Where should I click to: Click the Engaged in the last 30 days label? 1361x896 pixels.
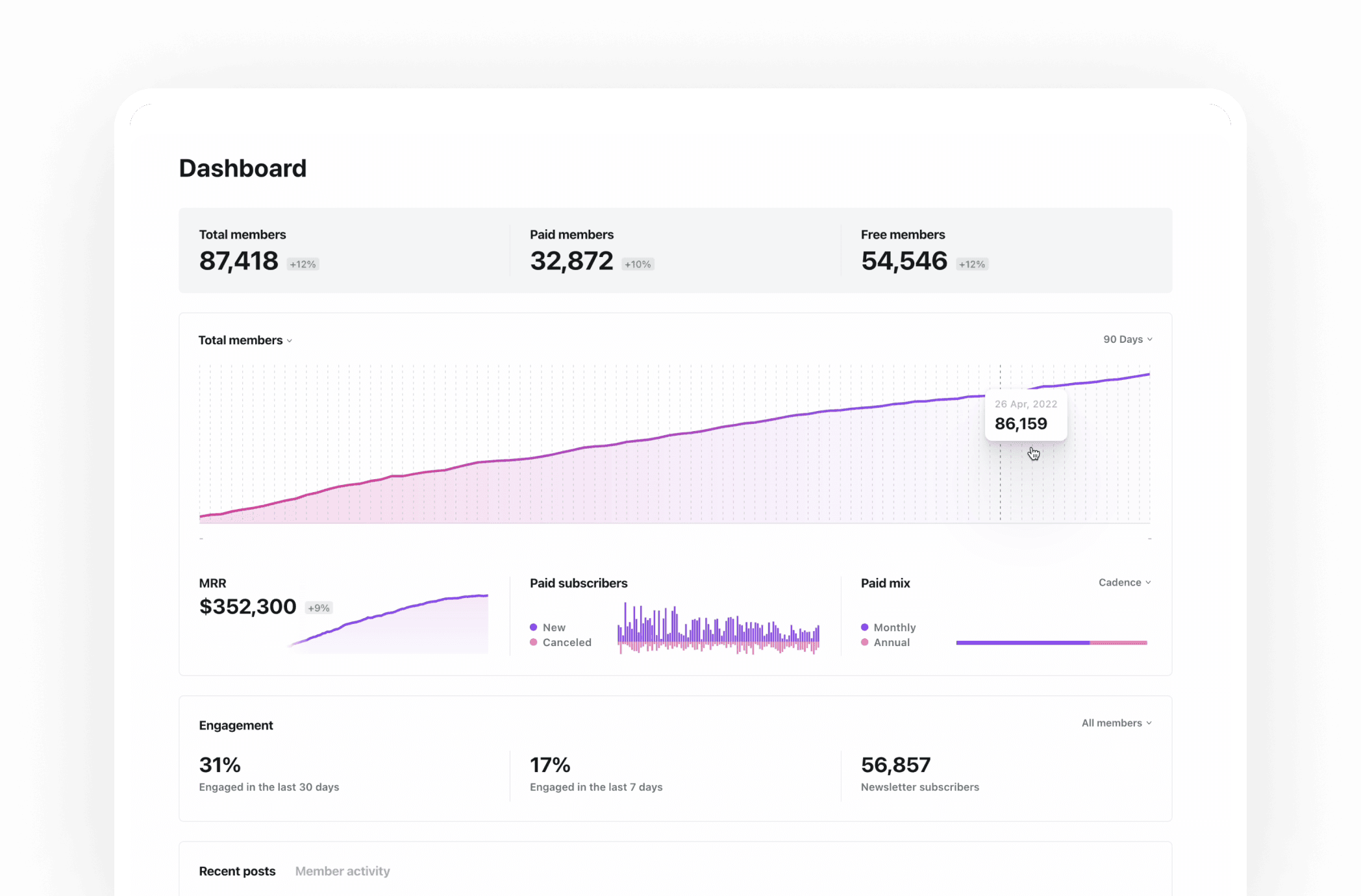click(269, 787)
